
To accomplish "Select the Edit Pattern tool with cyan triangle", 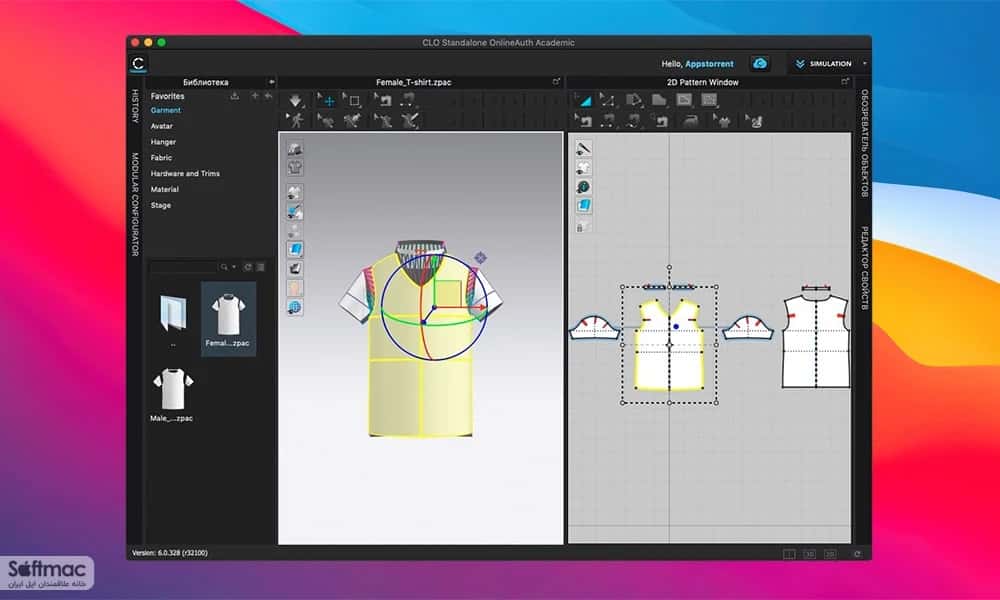I will tap(584, 100).
